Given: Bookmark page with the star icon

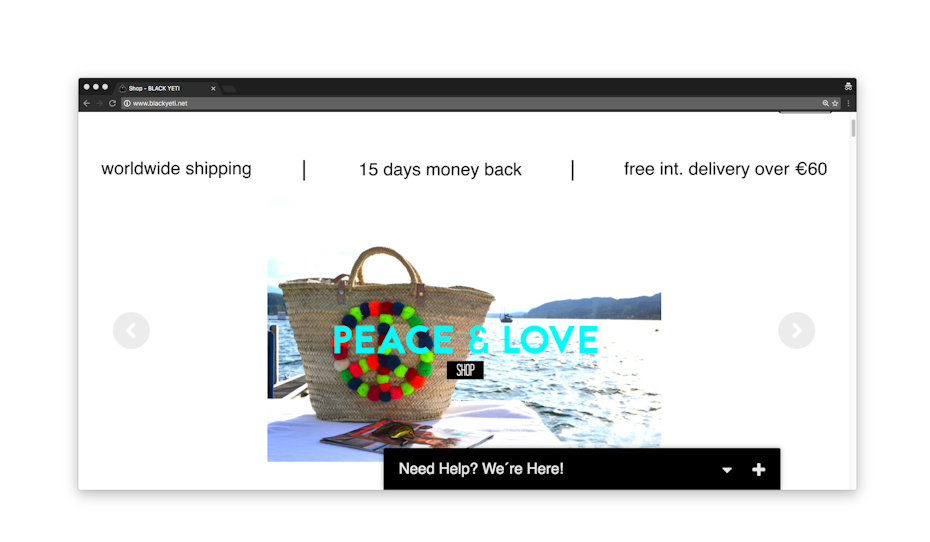Looking at the screenshot, I should click(x=835, y=103).
